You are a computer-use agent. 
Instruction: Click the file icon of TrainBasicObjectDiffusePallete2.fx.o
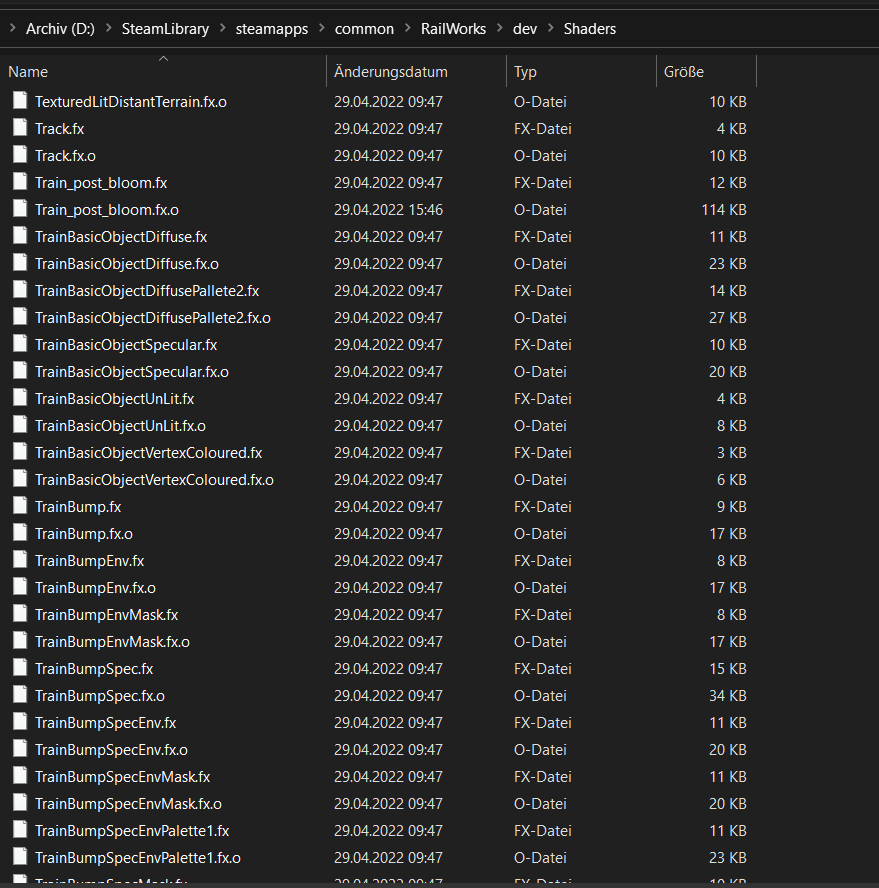pyautogui.click(x=20, y=317)
